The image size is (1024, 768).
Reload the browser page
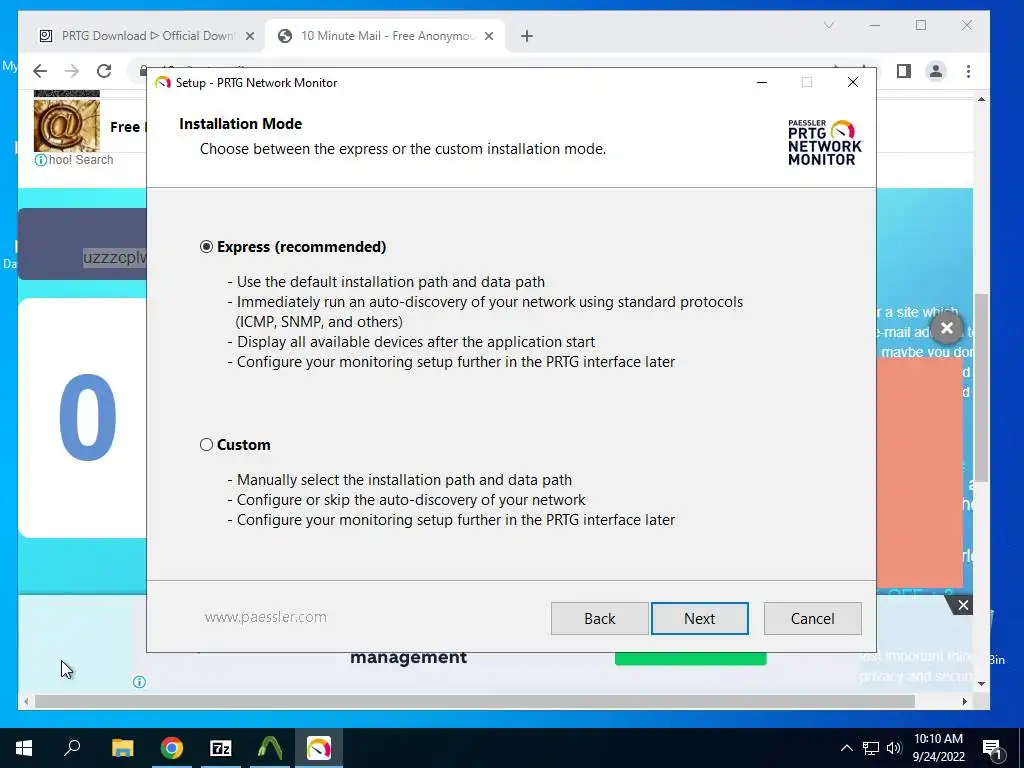point(104,71)
